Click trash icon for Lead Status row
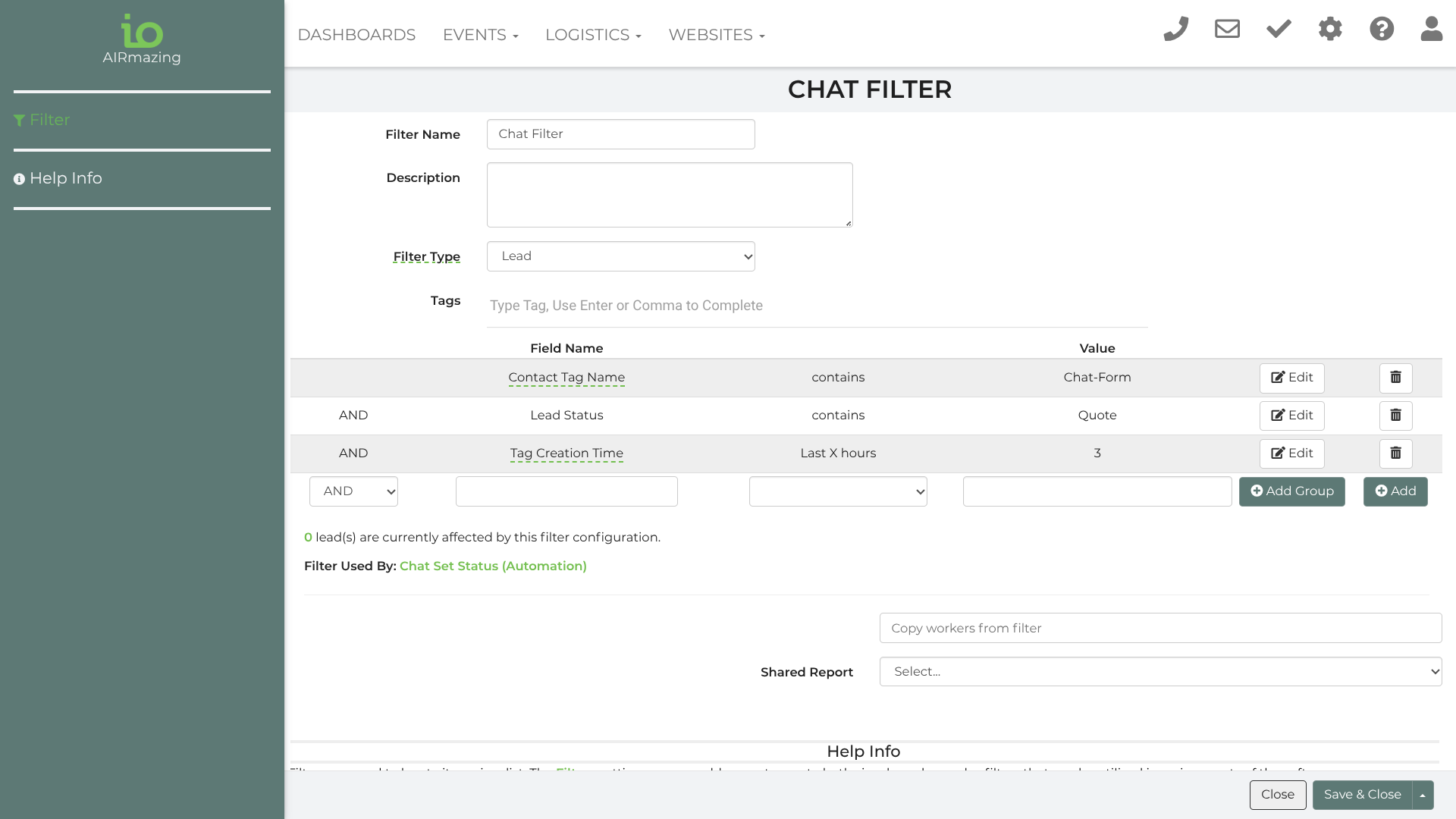Screen dimensions: 1456x819 point(1395,416)
